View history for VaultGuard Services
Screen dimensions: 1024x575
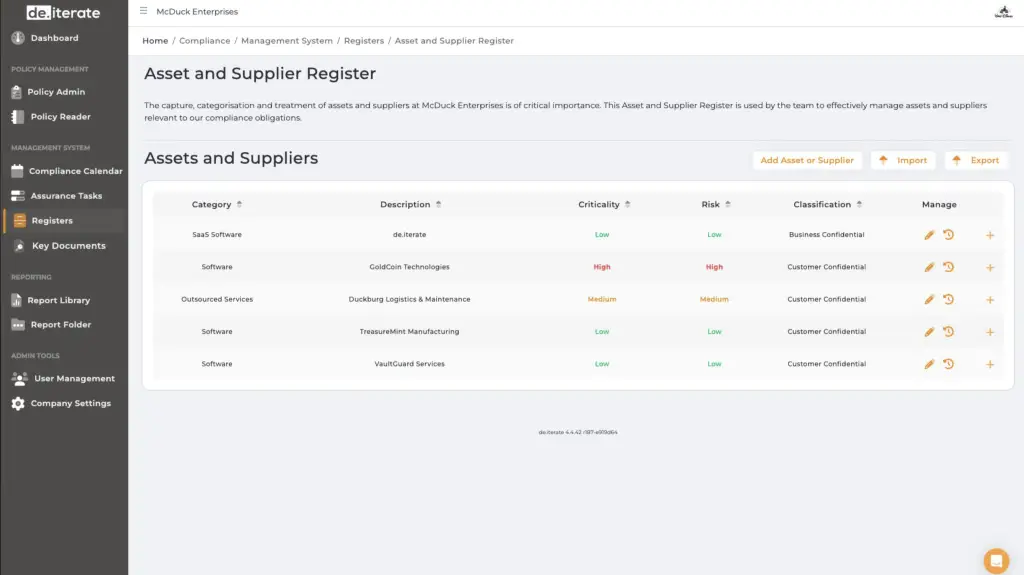point(949,364)
